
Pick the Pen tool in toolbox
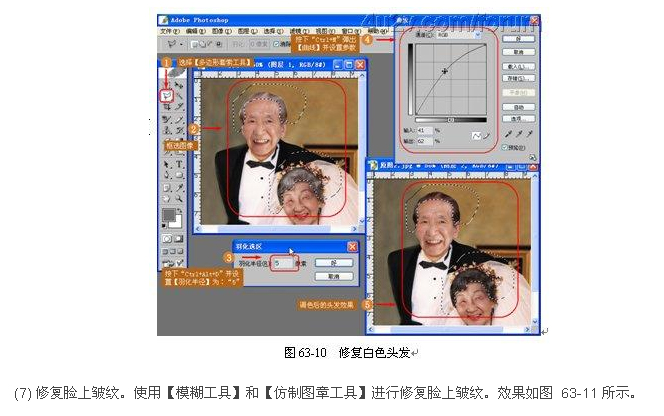[x=166, y=174]
